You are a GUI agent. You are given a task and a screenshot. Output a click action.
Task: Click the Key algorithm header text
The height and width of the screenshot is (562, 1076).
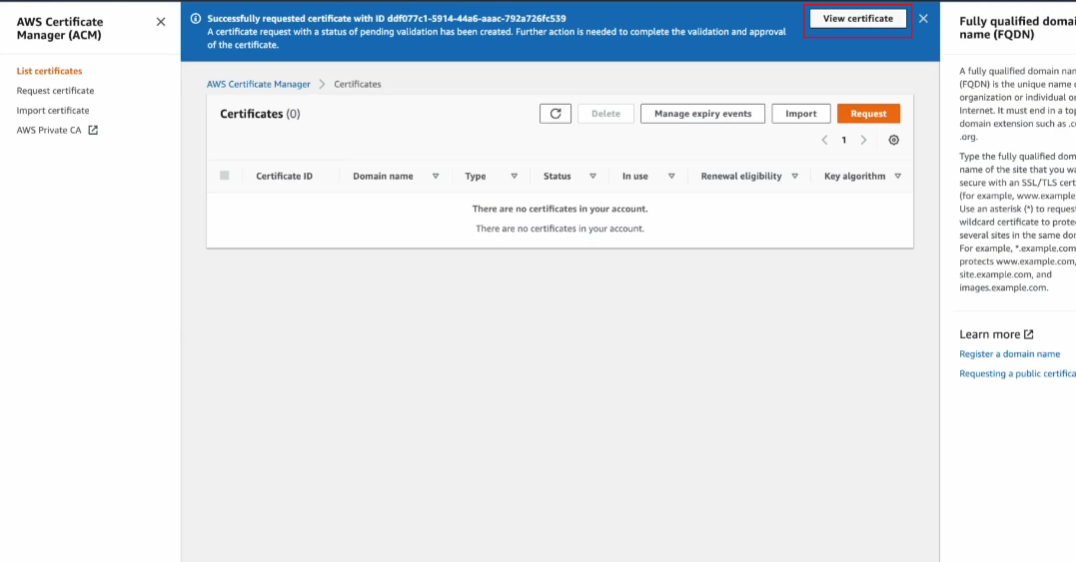[854, 176]
